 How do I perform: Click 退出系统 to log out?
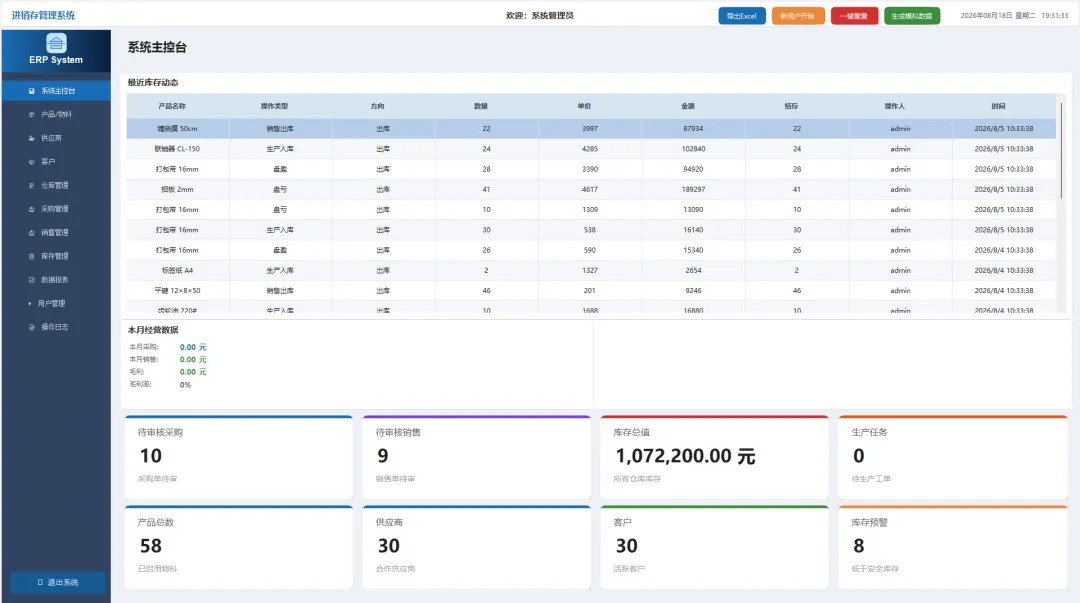click(58, 582)
